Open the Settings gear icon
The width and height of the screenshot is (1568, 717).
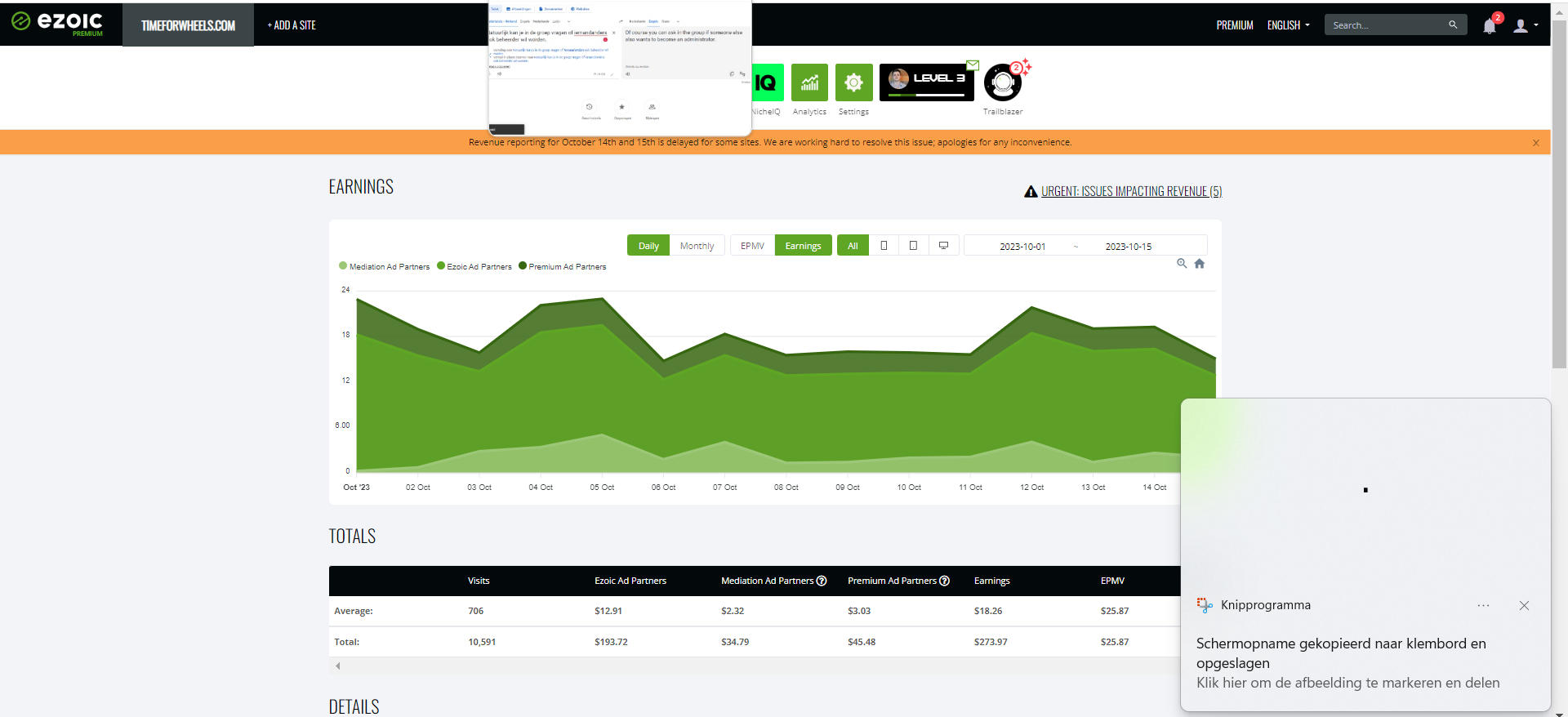click(853, 82)
